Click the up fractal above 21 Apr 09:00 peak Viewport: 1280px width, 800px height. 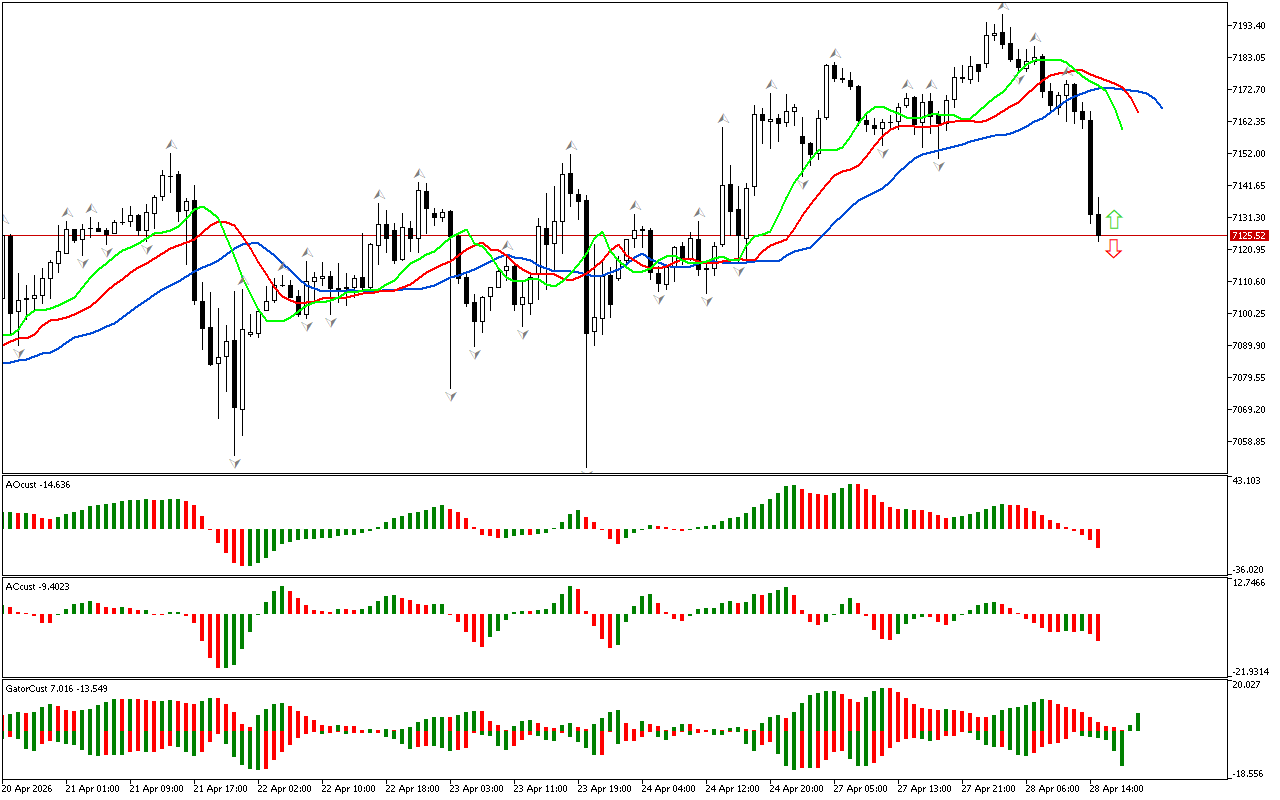click(x=171, y=146)
